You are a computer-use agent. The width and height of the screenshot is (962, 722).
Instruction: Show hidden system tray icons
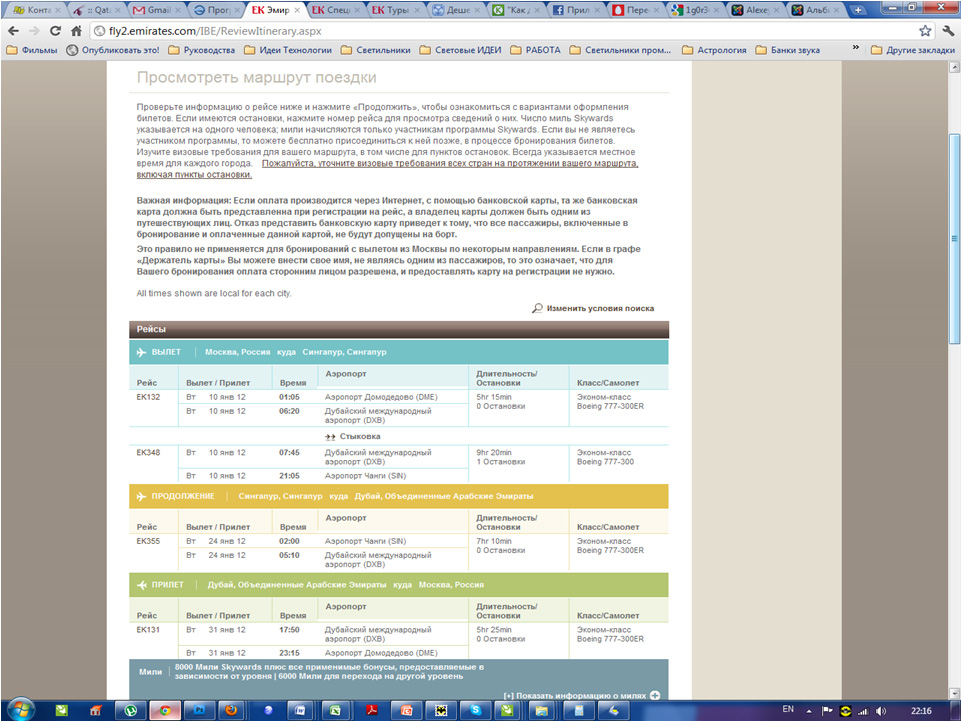coord(809,711)
